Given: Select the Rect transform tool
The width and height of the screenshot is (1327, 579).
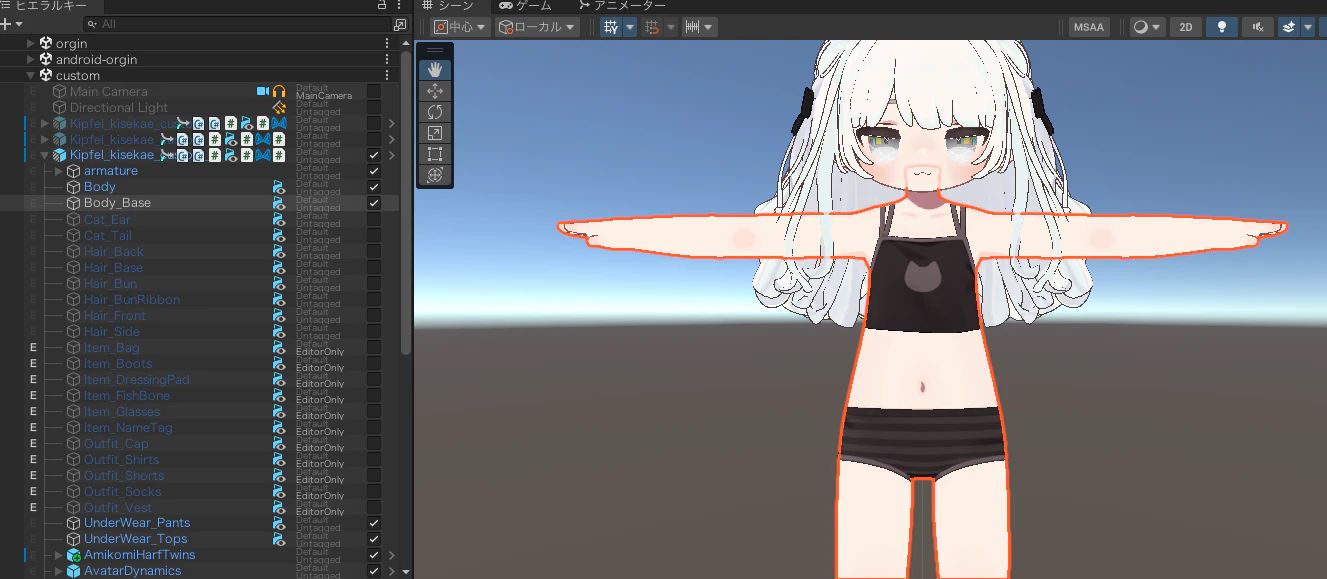Looking at the screenshot, I should point(434,154).
